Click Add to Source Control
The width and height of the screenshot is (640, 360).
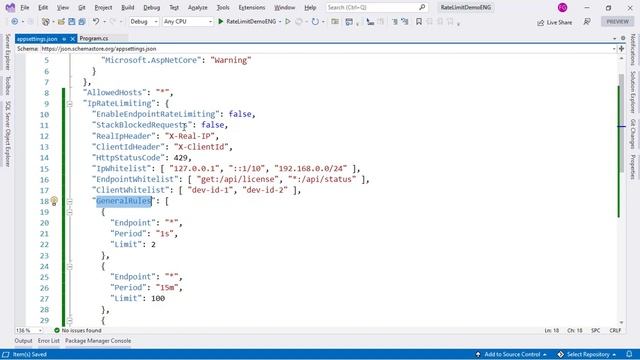tap(511, 354)
